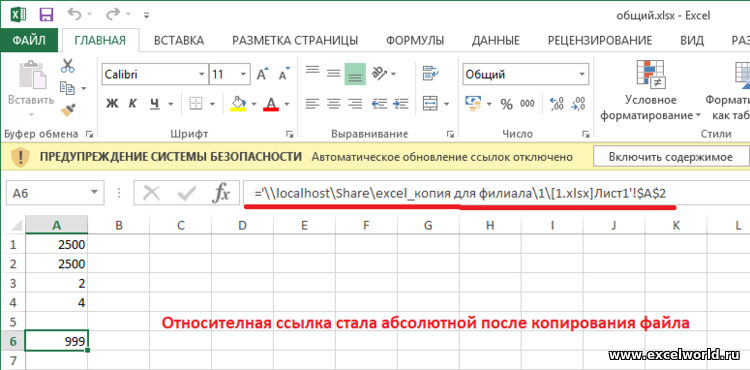Select cell A1 containing 2500
750x370 pixels.
(x=56, y=245)
